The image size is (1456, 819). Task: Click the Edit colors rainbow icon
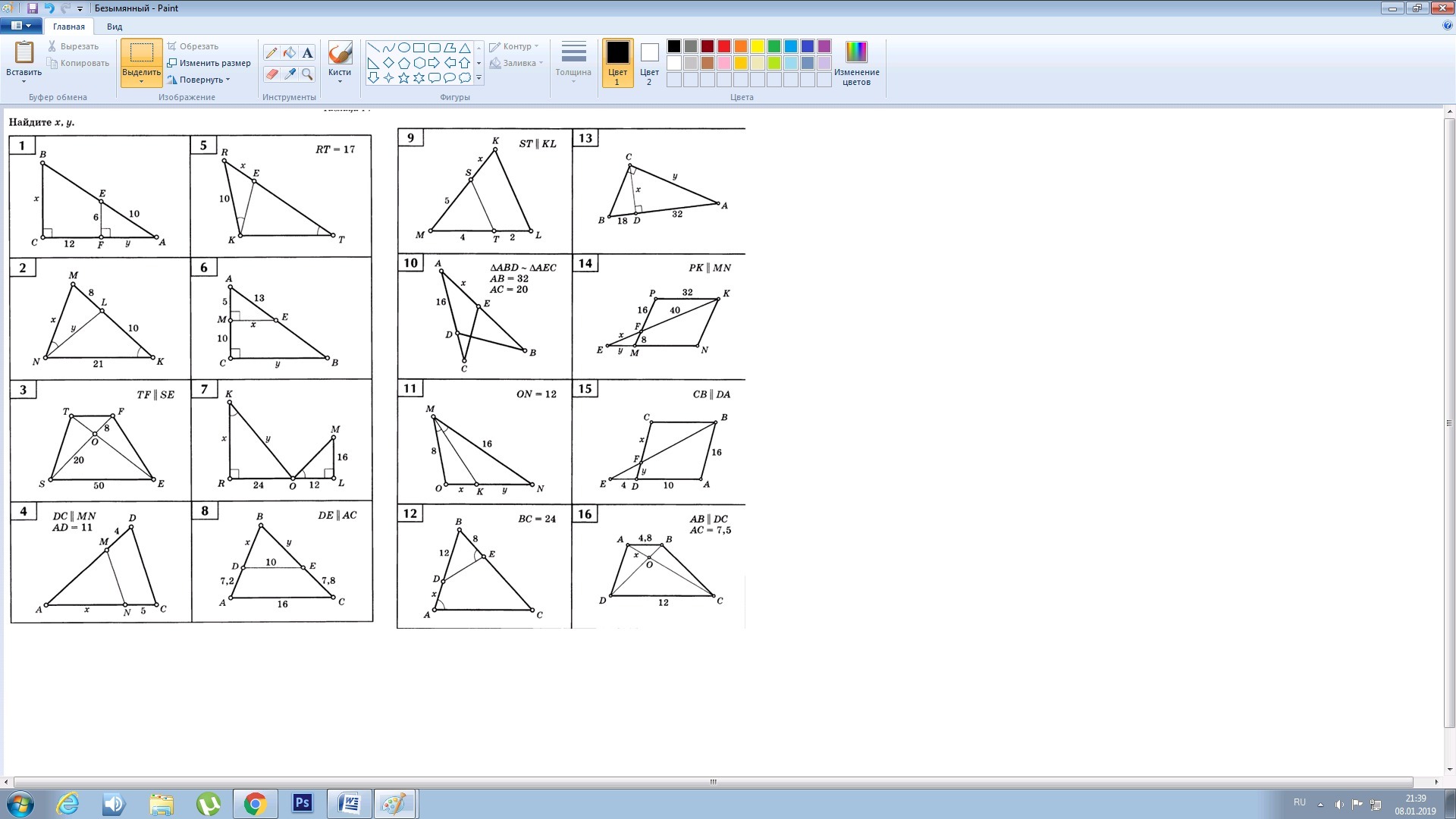point(856,52)
